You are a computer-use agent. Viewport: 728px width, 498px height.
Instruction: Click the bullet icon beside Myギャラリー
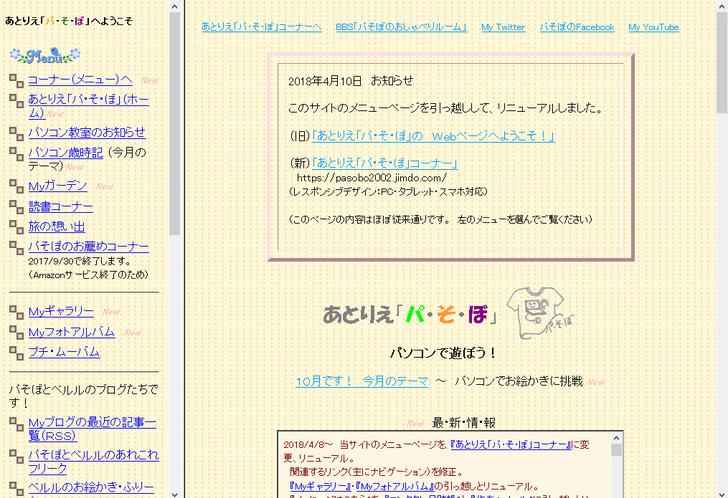tap(16, 312)
